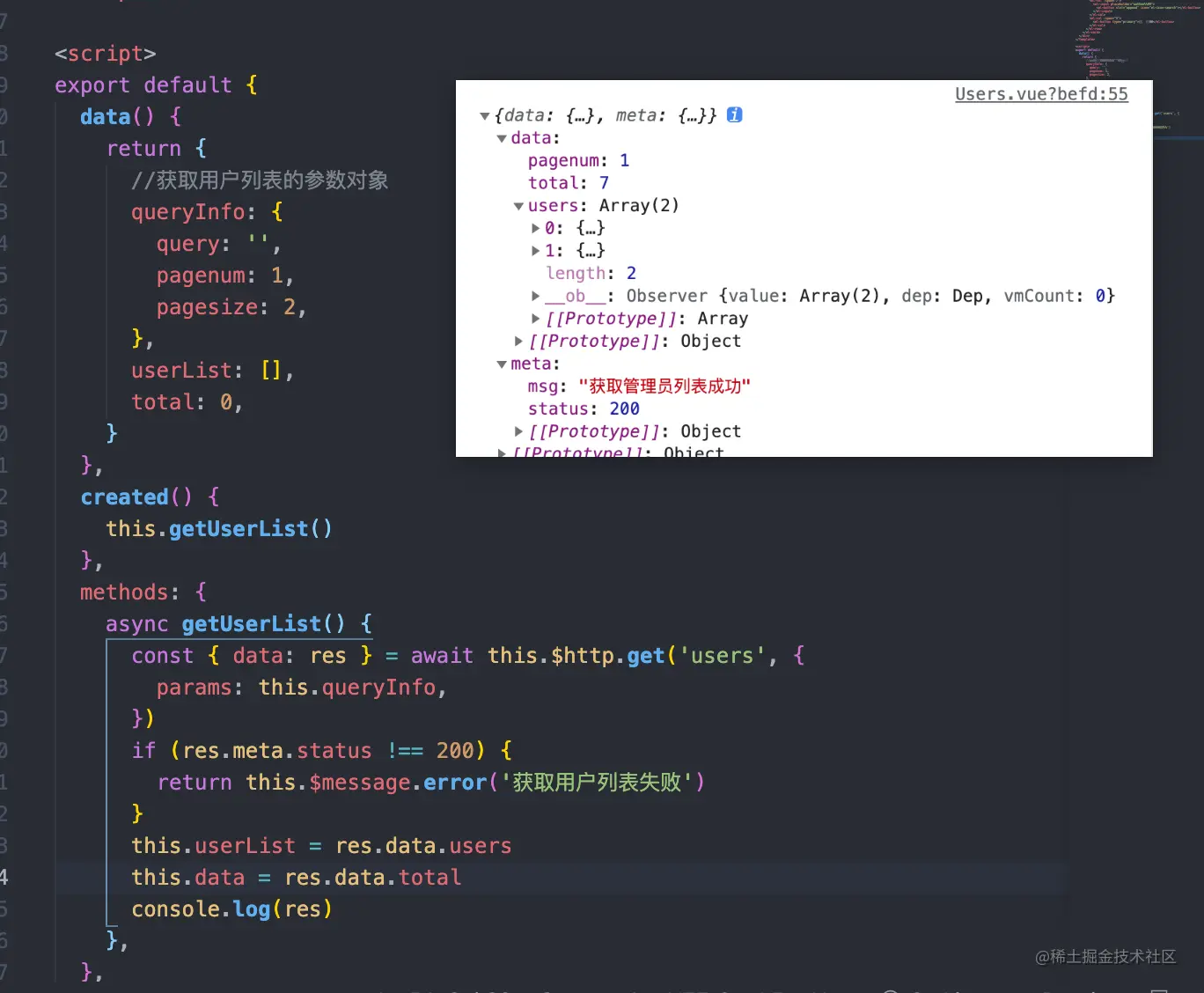Click the pagesize: 2 line
Screen dimensions: 1204x993
tap(231, 307)
